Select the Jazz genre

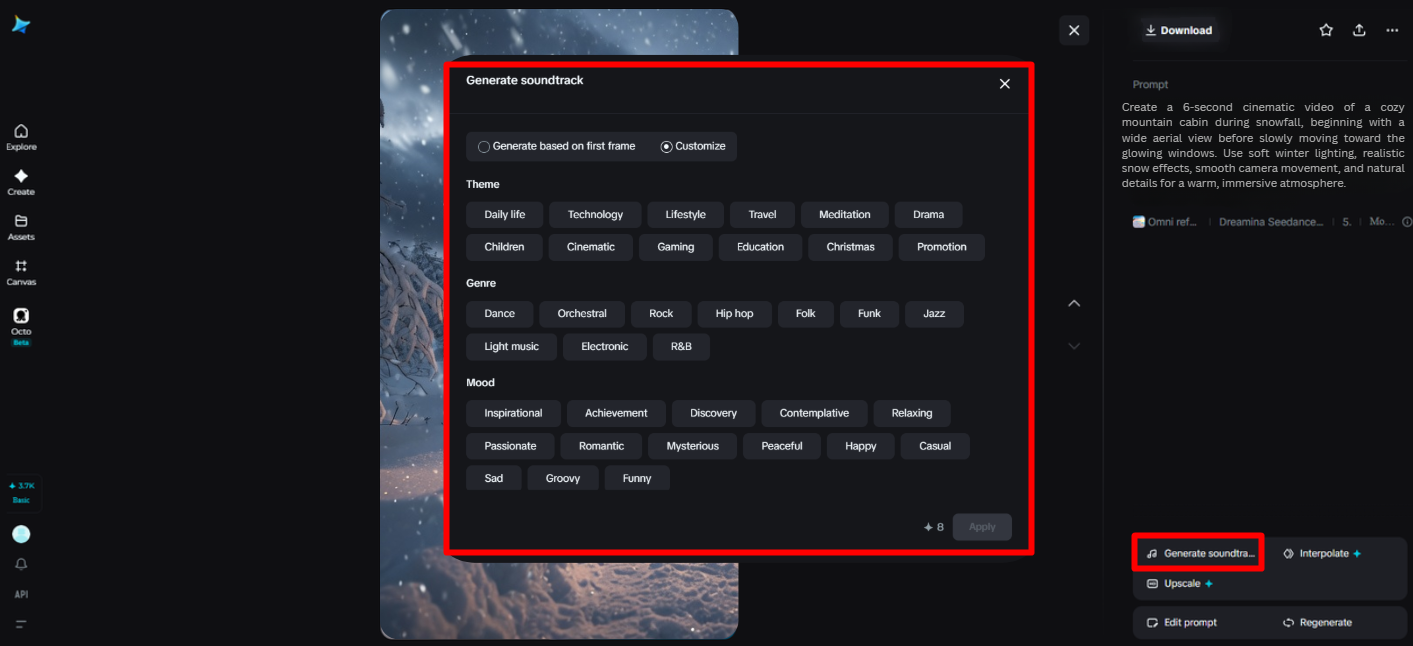pos(934,313)
